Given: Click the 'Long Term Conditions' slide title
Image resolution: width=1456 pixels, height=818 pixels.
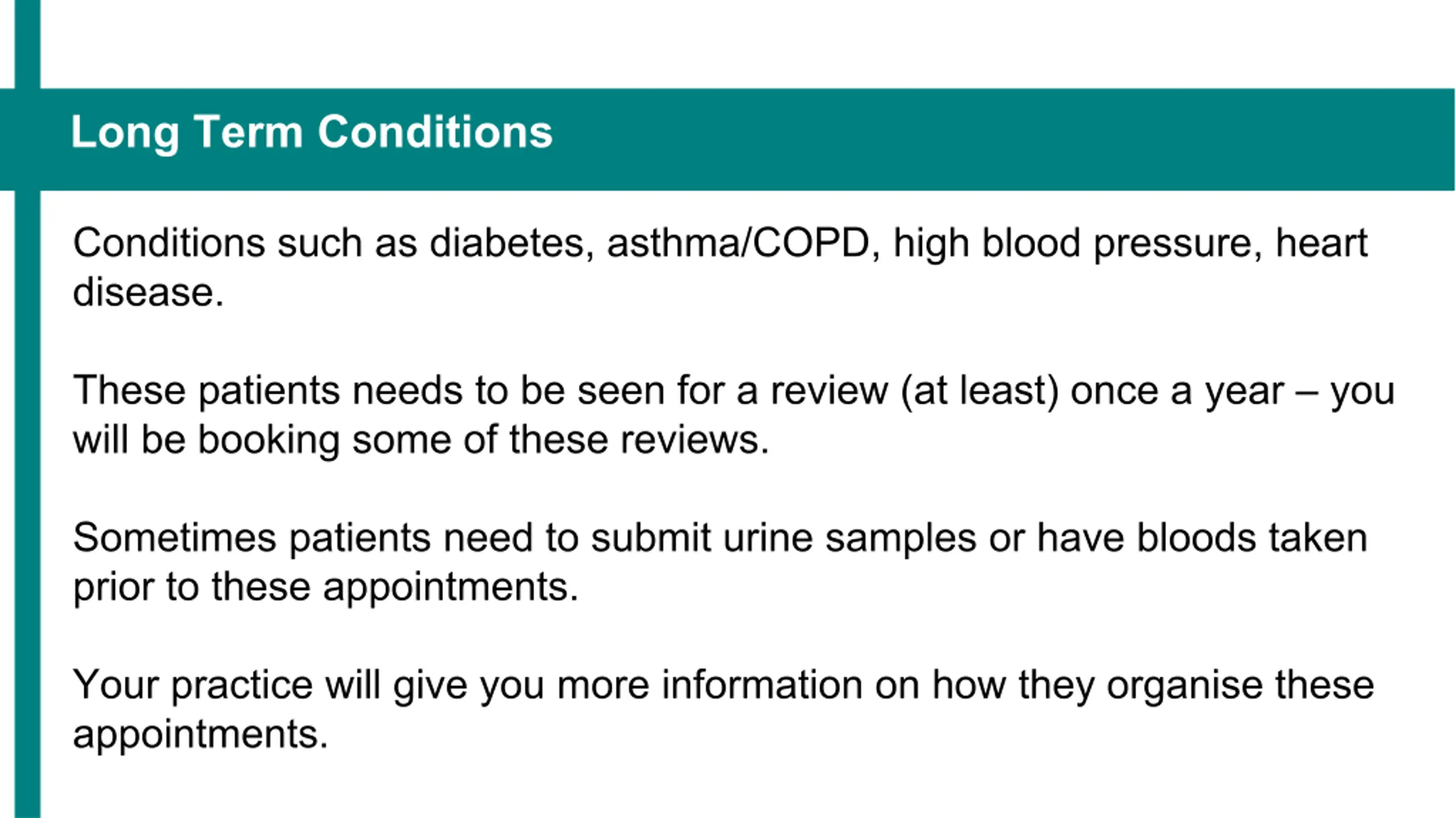Looking at the screenshot, I should (311, 132).
